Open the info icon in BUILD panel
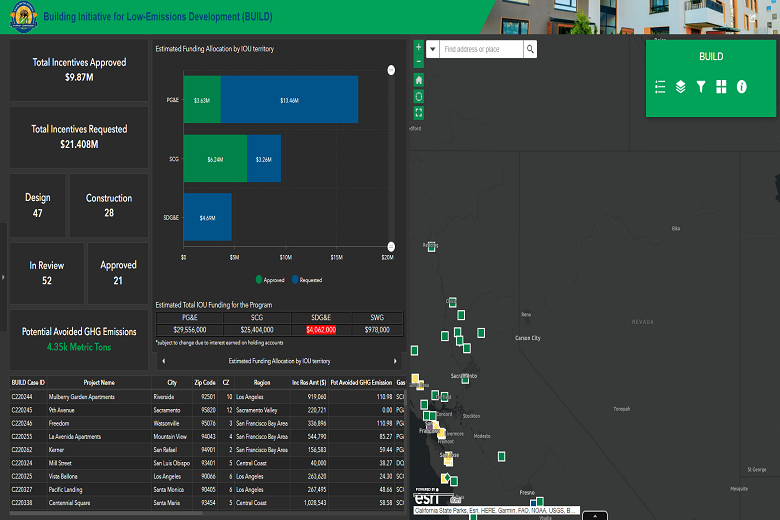 [742, 87]
